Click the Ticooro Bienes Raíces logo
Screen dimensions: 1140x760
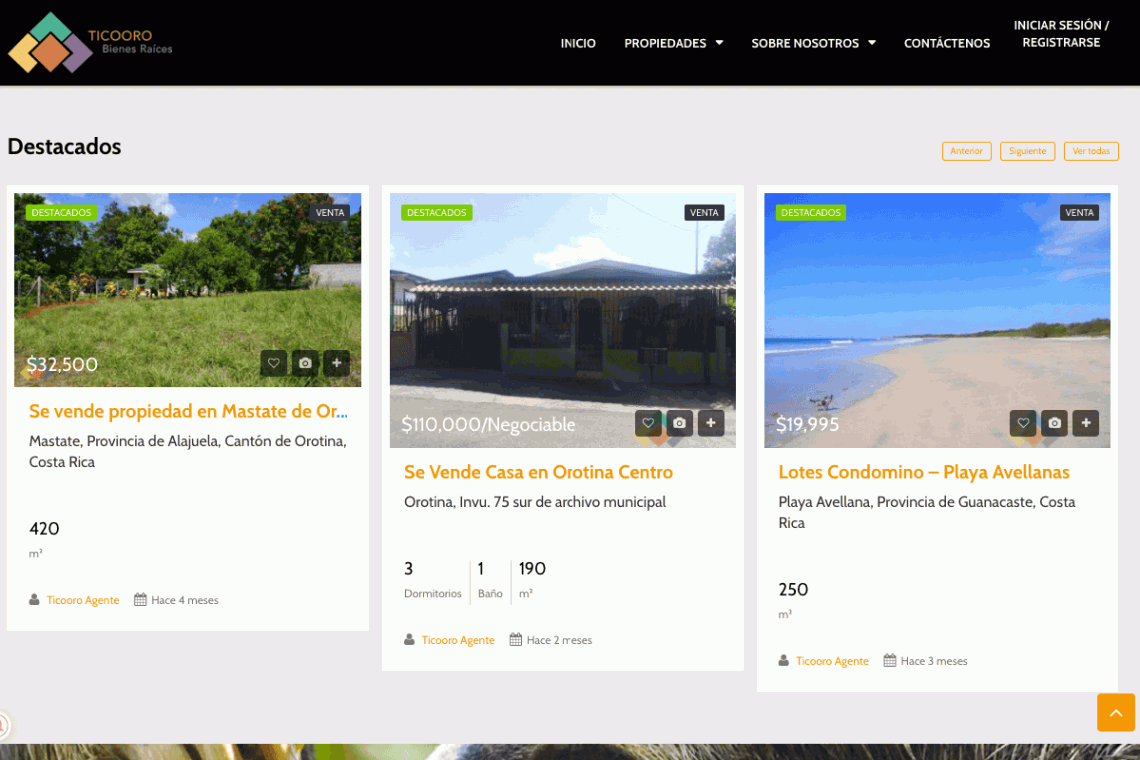(x=90, y=43)
